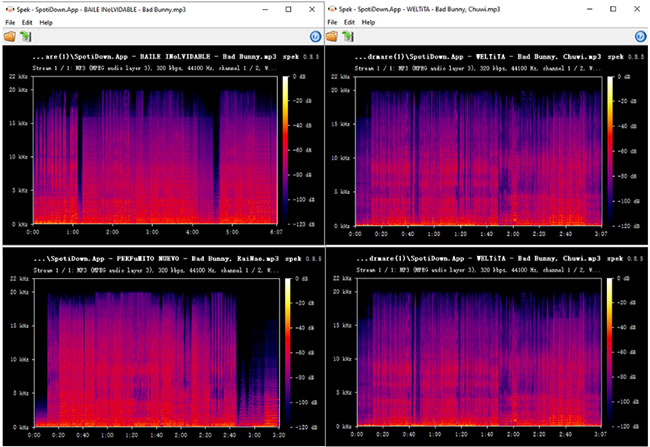Click the spectrogram plot inside WELTiTA window

[x=479, y=151]
